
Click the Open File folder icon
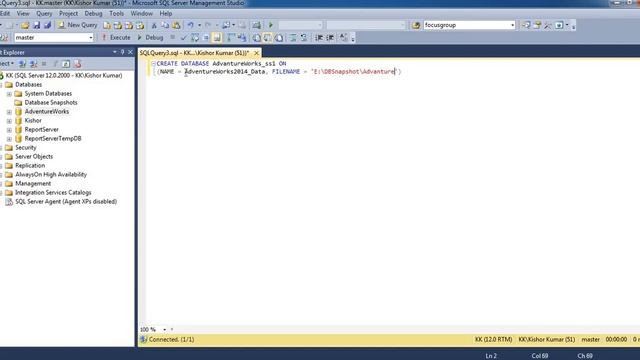click(25, 25)
